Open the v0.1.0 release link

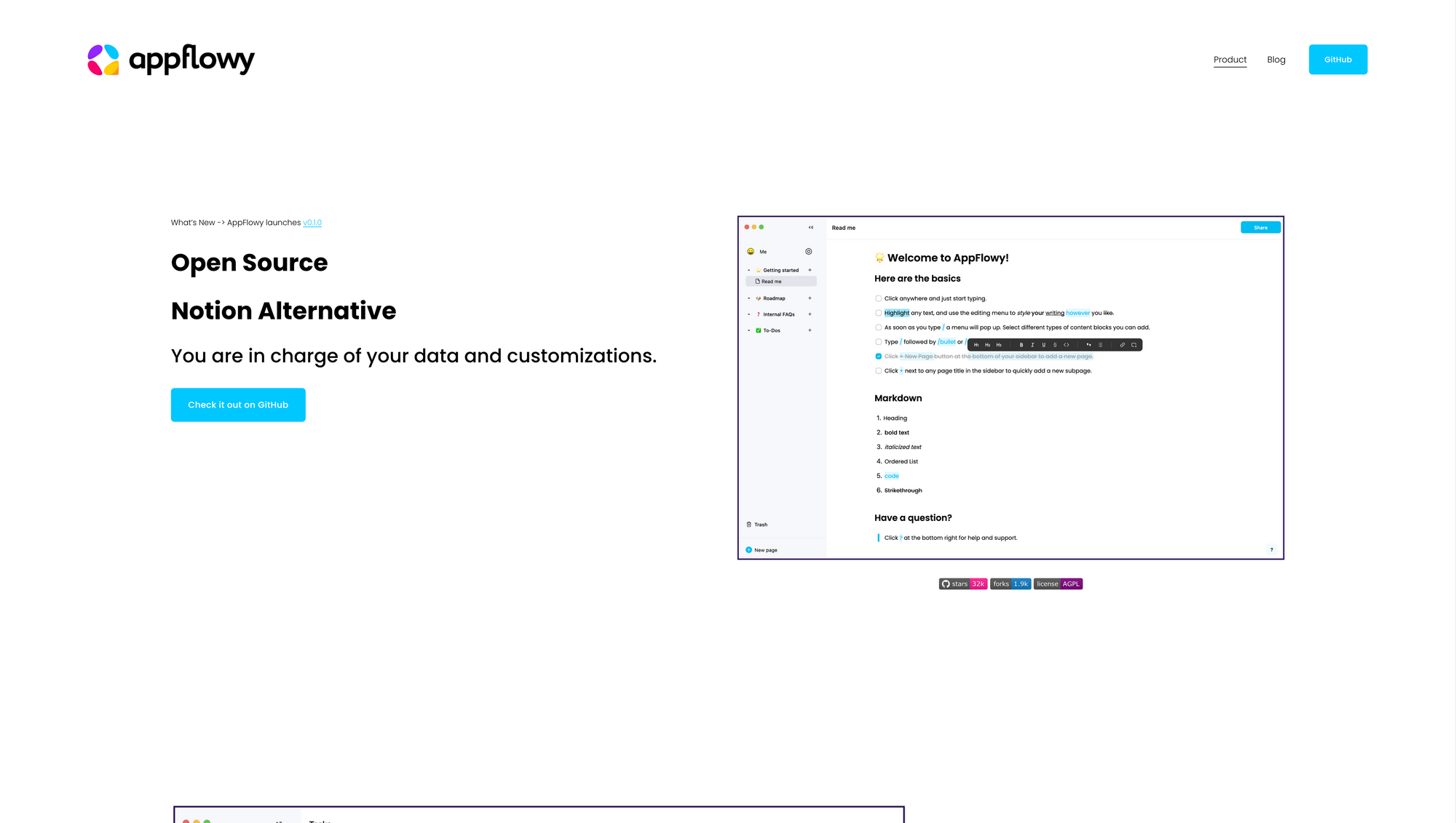pos(312,223)
